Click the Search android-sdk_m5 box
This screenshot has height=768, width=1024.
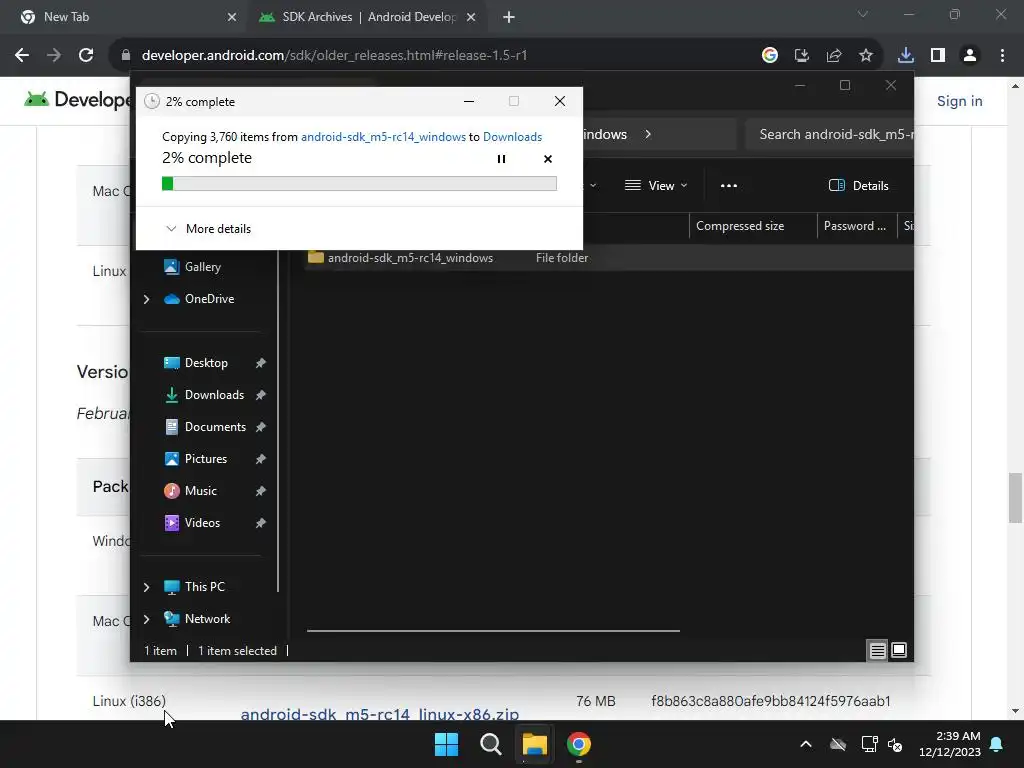(829, 135)
